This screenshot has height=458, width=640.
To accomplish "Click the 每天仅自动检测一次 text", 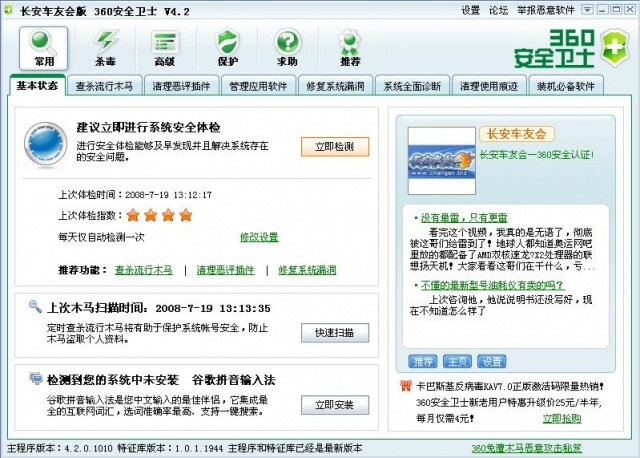I will pos(101,237).
